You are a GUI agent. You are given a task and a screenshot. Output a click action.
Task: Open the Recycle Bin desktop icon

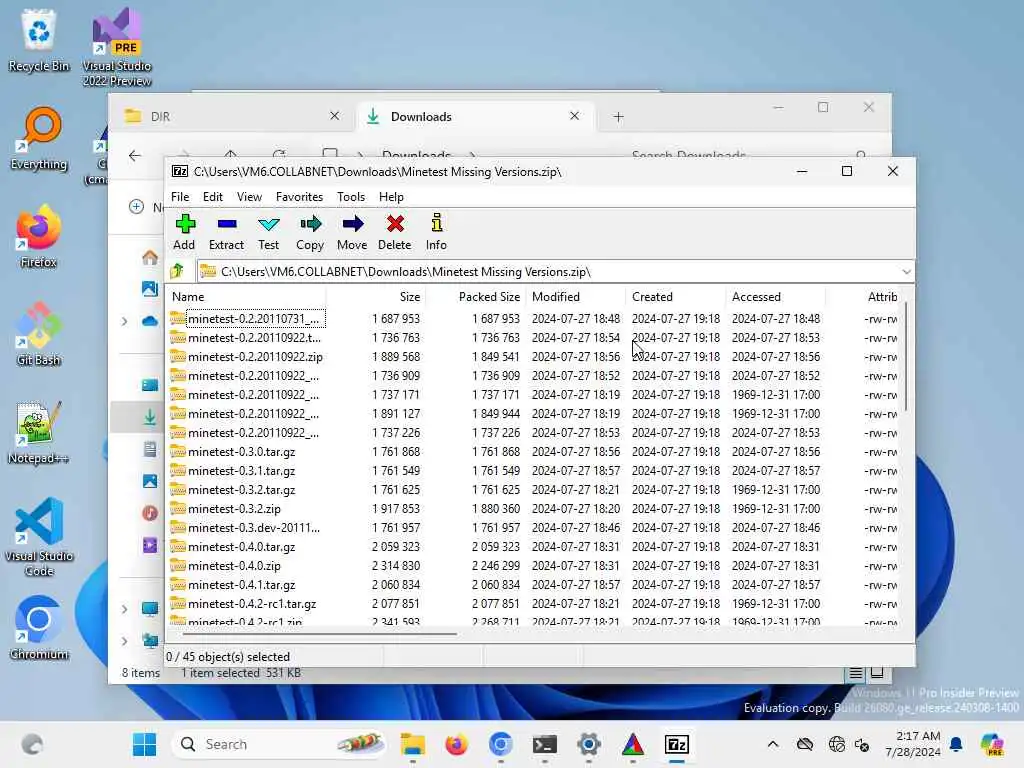(x=39, y=40)
